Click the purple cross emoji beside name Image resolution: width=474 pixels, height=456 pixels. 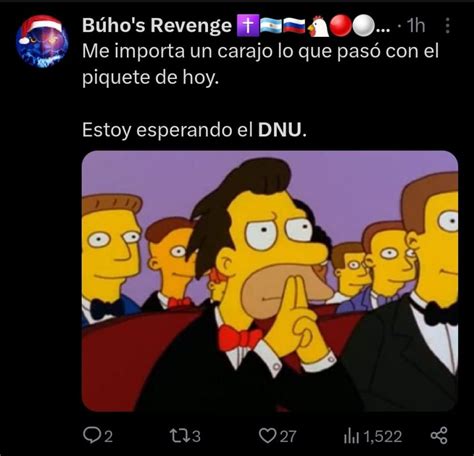(247, 26)
